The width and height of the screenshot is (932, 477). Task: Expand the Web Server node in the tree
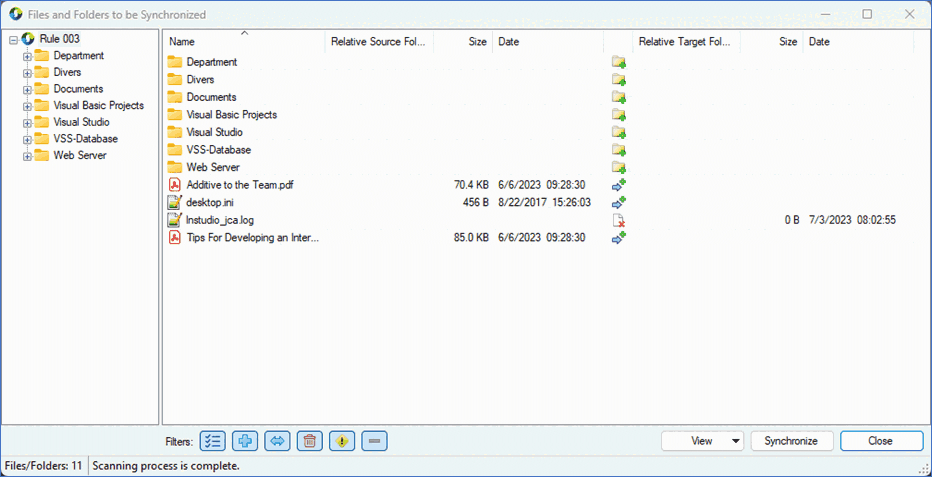27,157
